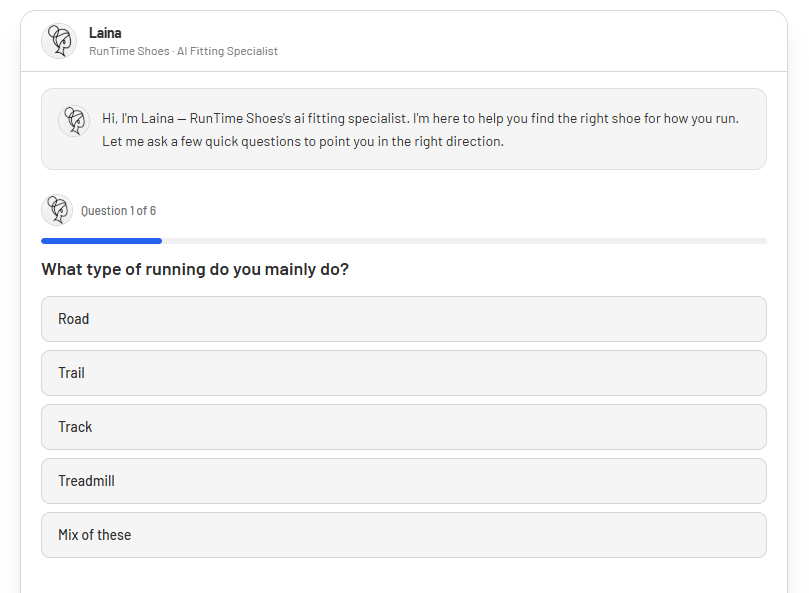Viewport: 809px width, 593px height.
Task: Click the Laina name in the header
Action: (105, 33)
